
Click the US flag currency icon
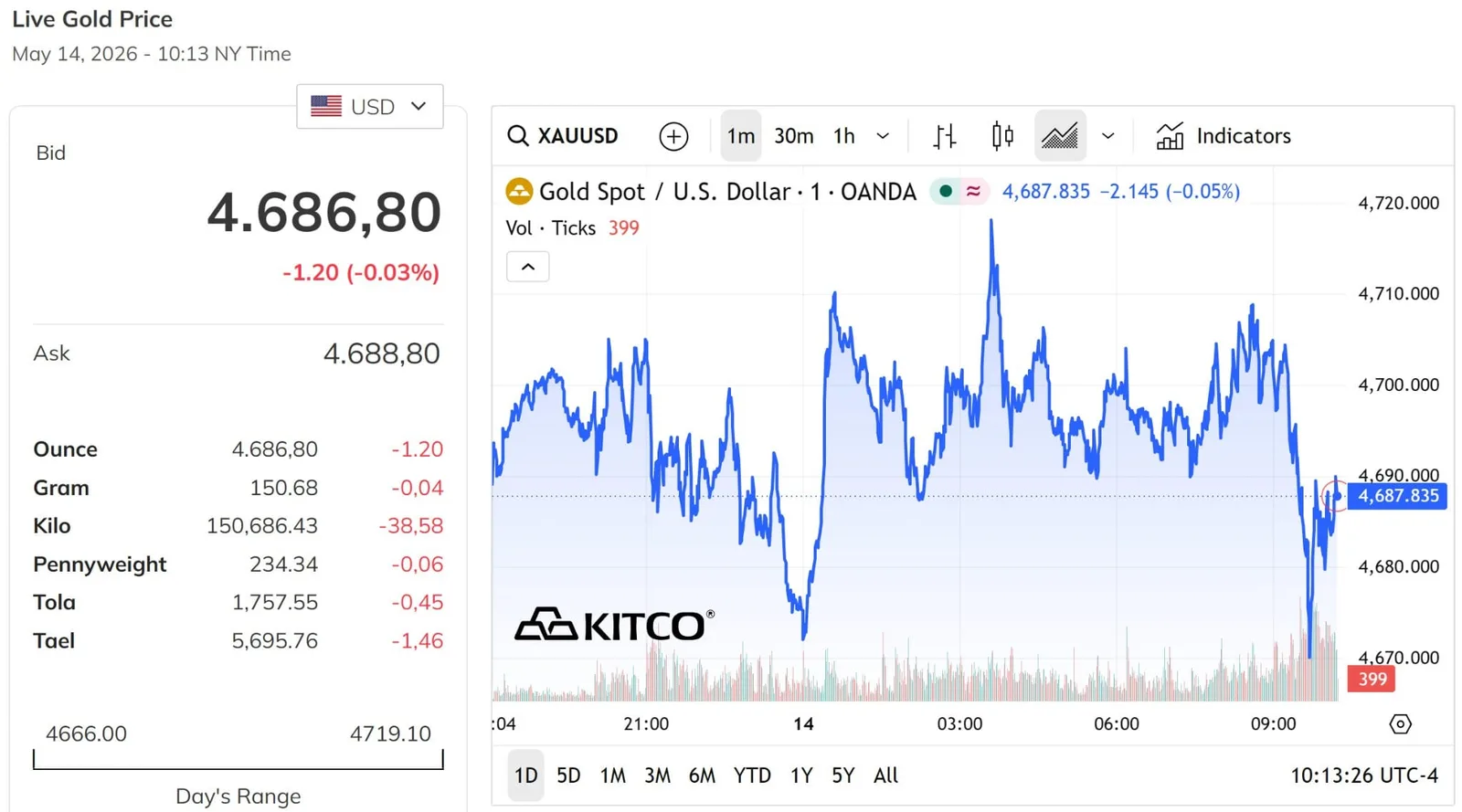pos(326,107)
